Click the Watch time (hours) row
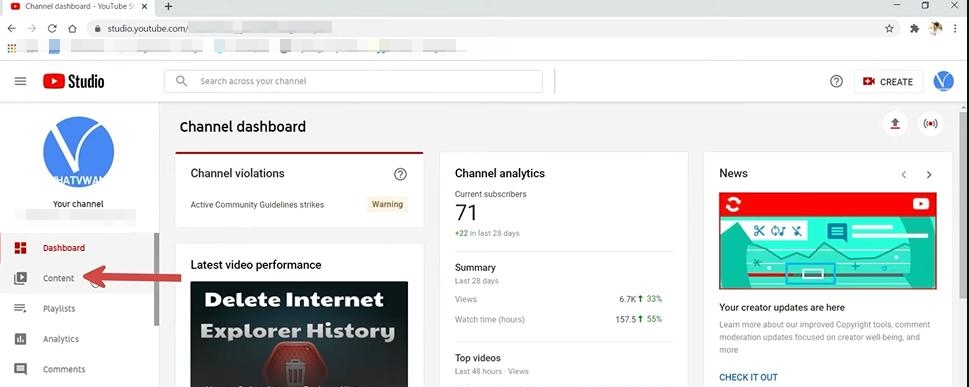 [559, 320]
